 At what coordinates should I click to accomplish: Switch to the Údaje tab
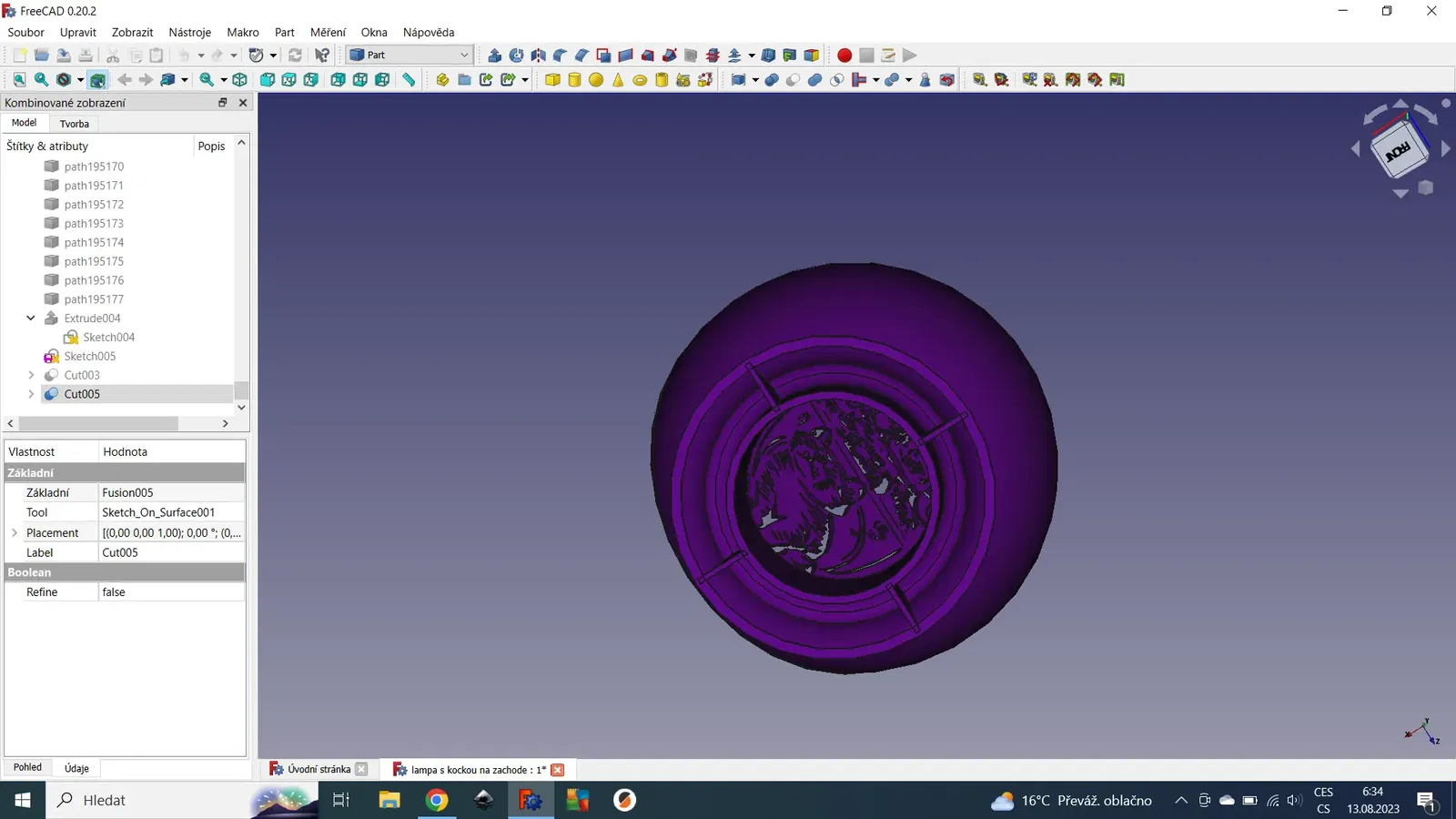click(x=76, y=768)
